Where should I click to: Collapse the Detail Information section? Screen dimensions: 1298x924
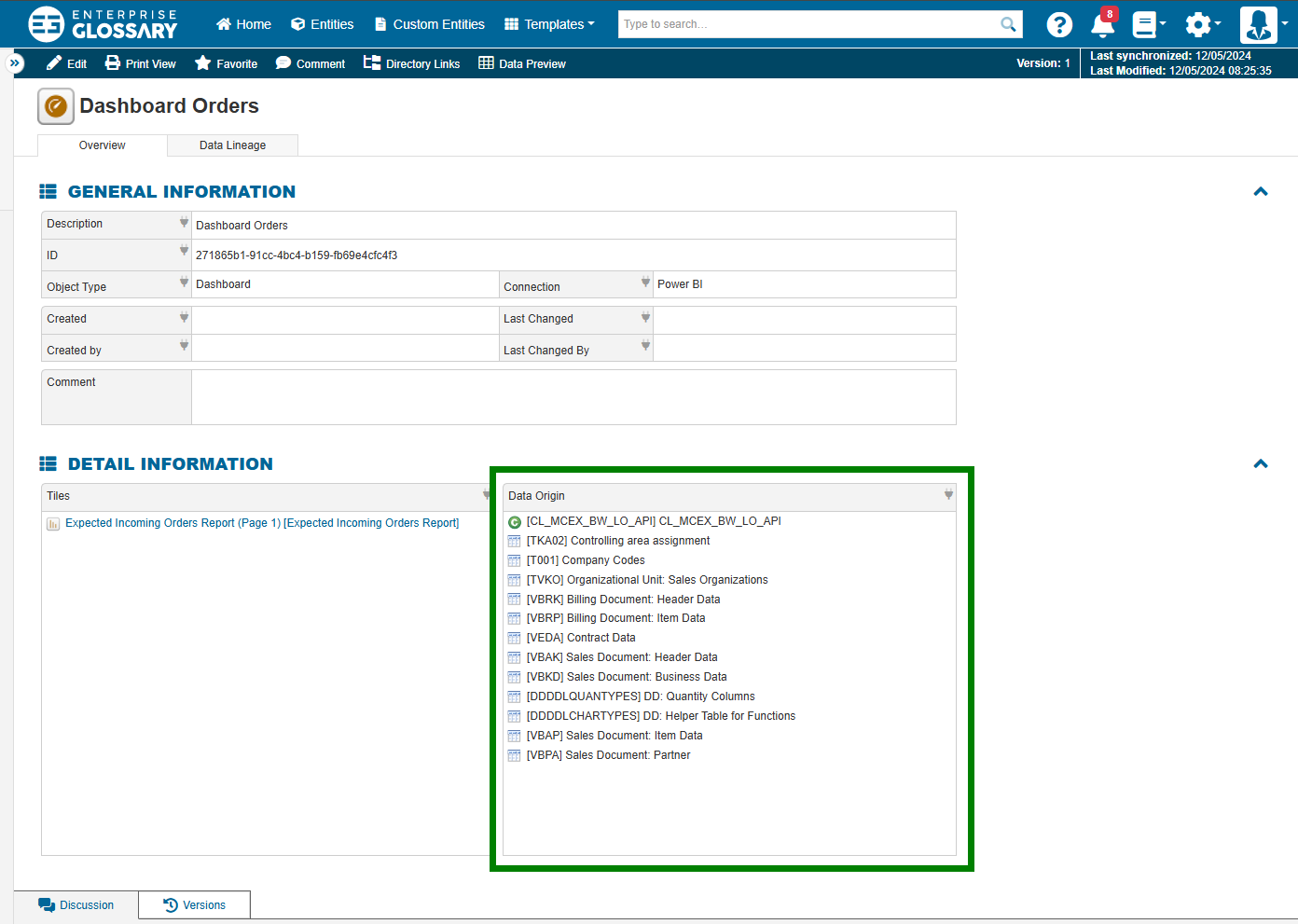pyautogui.click(x=1261, y=463)
